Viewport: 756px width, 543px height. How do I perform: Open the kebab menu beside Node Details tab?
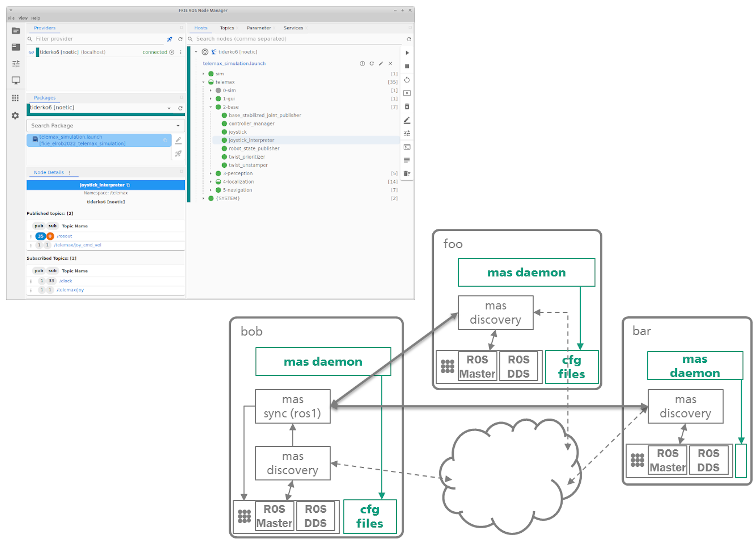[x=69, y=173]
